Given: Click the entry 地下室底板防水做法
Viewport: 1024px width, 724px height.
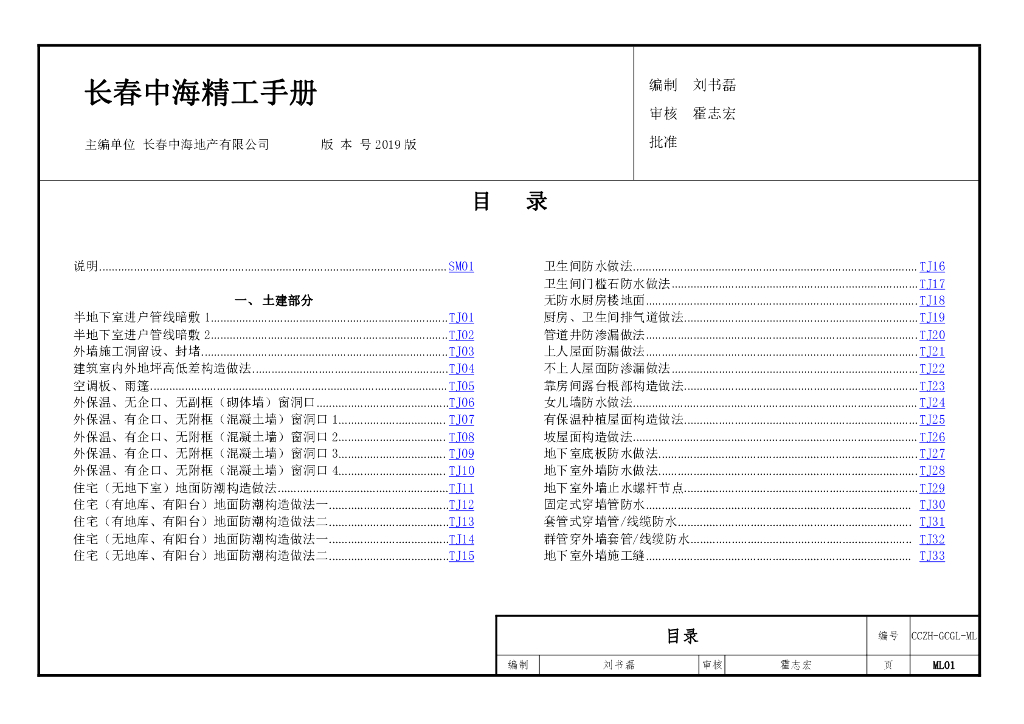Looking at the screenshot, I should point(601,454).
